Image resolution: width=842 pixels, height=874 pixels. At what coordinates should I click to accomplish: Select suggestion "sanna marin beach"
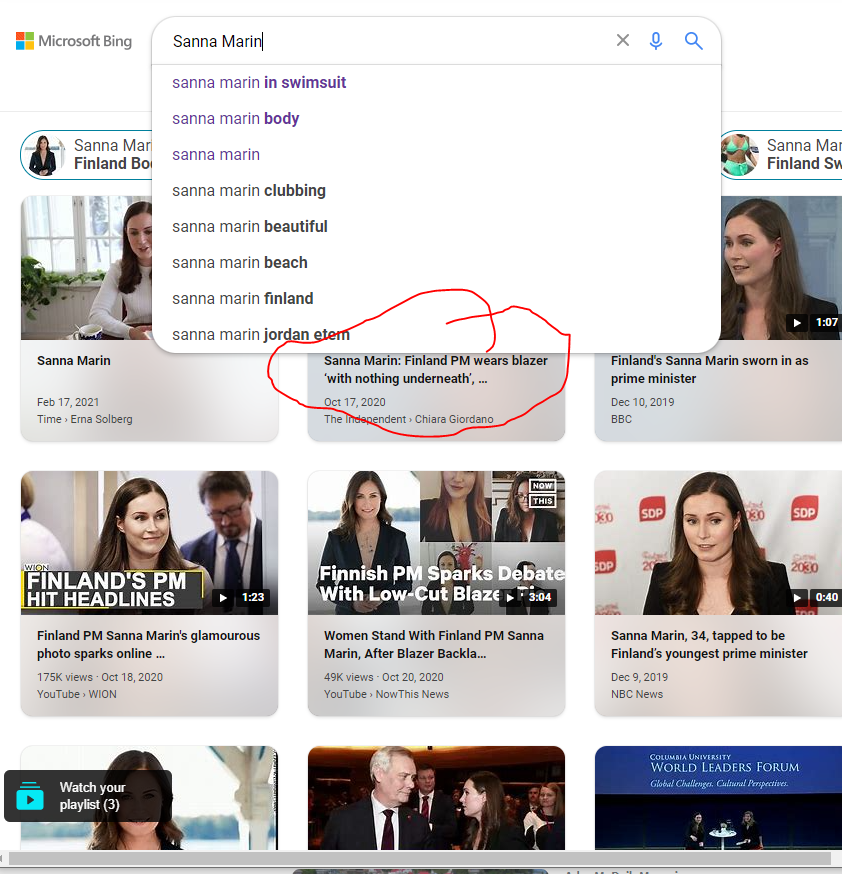(240, 263)
